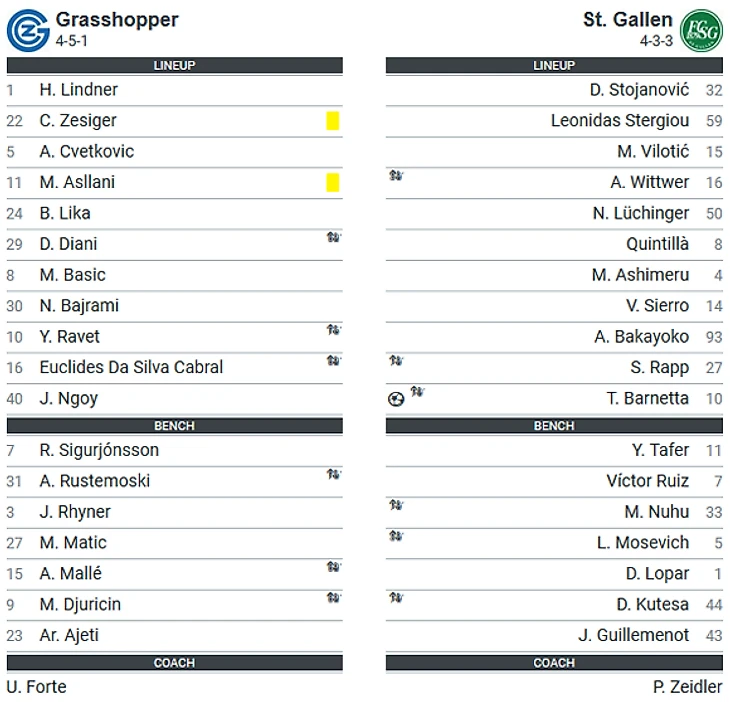The width and height of the screenshot is (730, 702).
Task: Click Y. Ravet's substitution icon
Action: pyautogui.click(x=333, y=330)
